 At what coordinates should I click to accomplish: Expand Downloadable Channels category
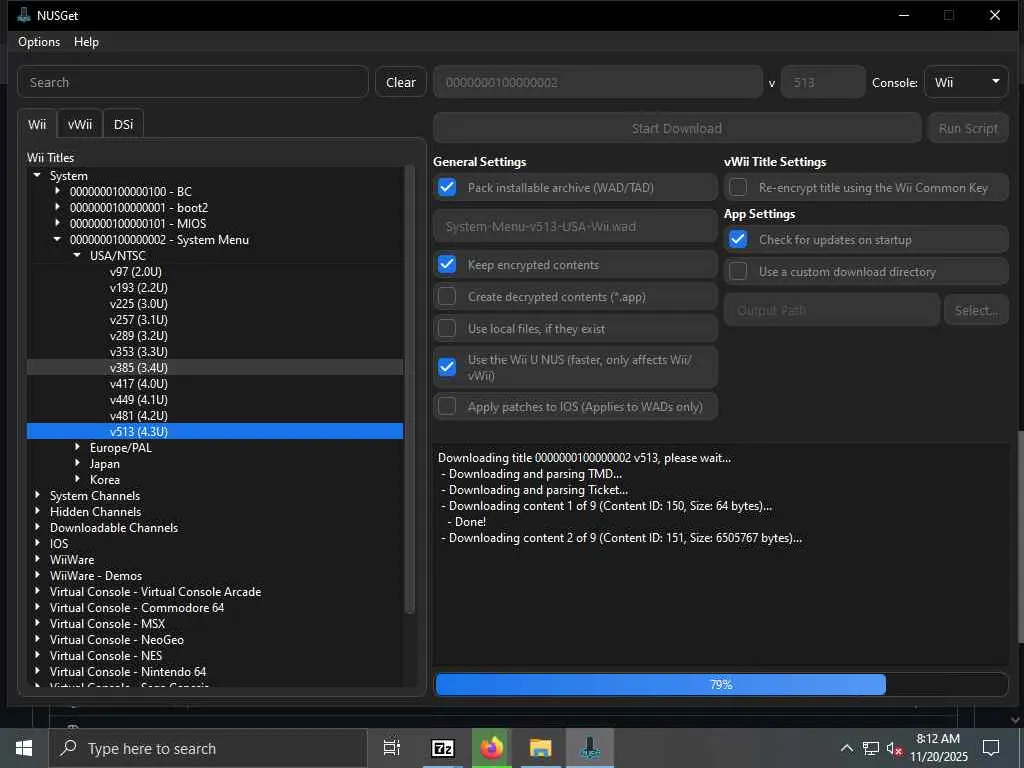pyautogui.click(x=37, y=527)
